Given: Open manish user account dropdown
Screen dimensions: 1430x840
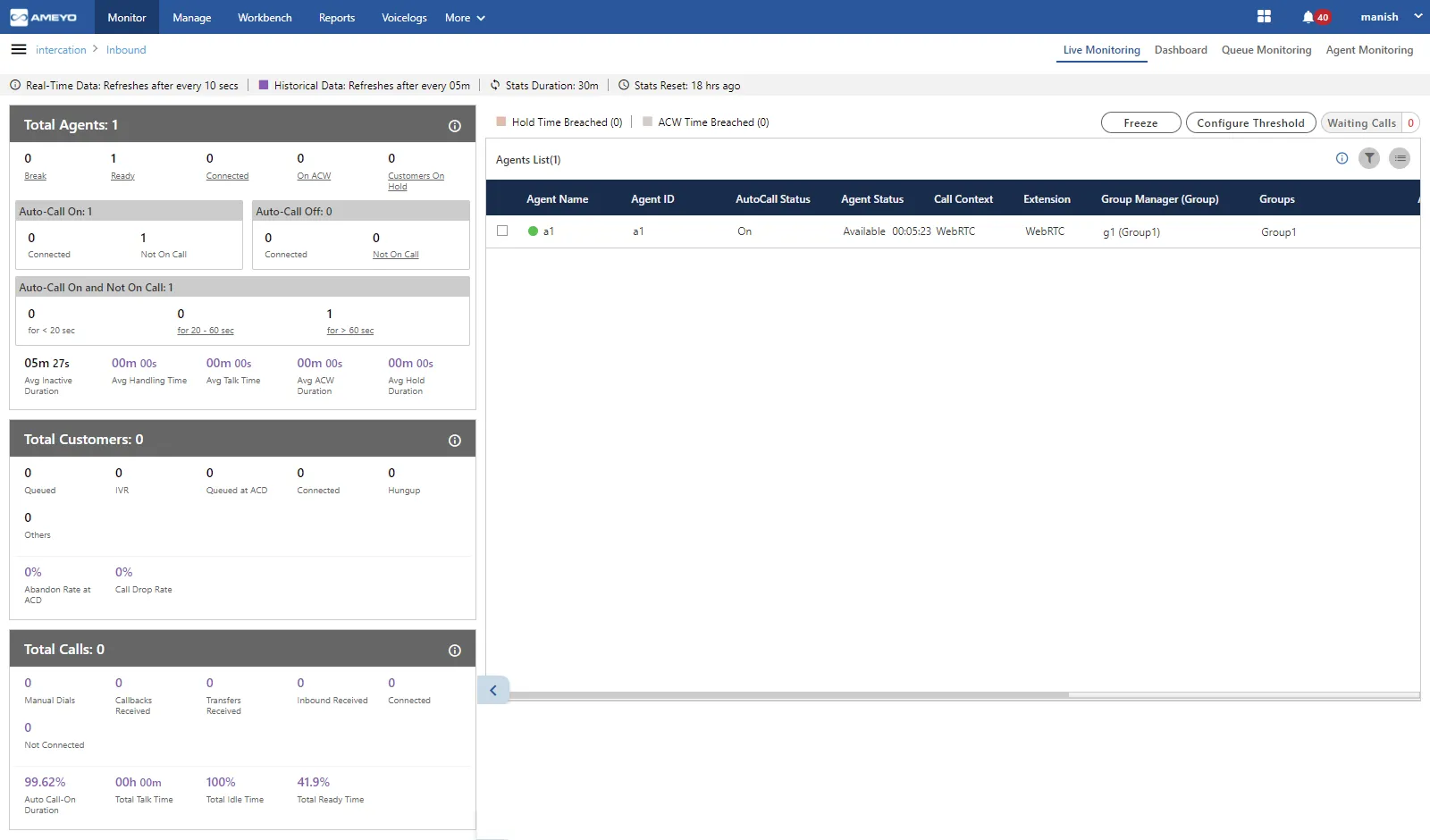Looking at the screenshot, I should coord(1391,17).
